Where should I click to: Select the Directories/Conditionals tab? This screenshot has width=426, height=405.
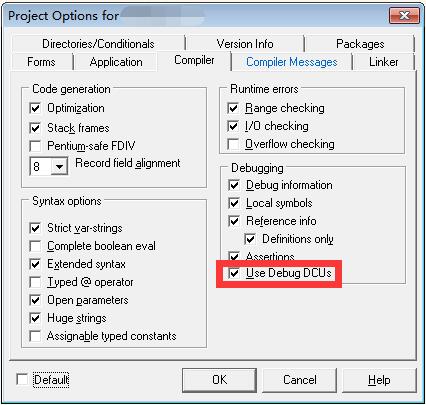[98, 44]
